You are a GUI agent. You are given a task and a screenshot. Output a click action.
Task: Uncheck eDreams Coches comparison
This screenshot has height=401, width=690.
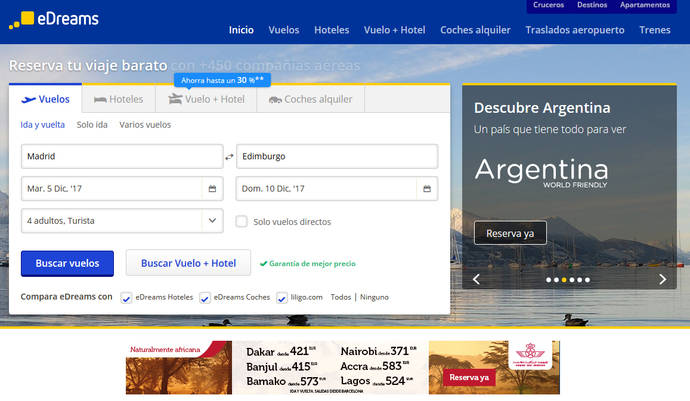click(205, 298)
